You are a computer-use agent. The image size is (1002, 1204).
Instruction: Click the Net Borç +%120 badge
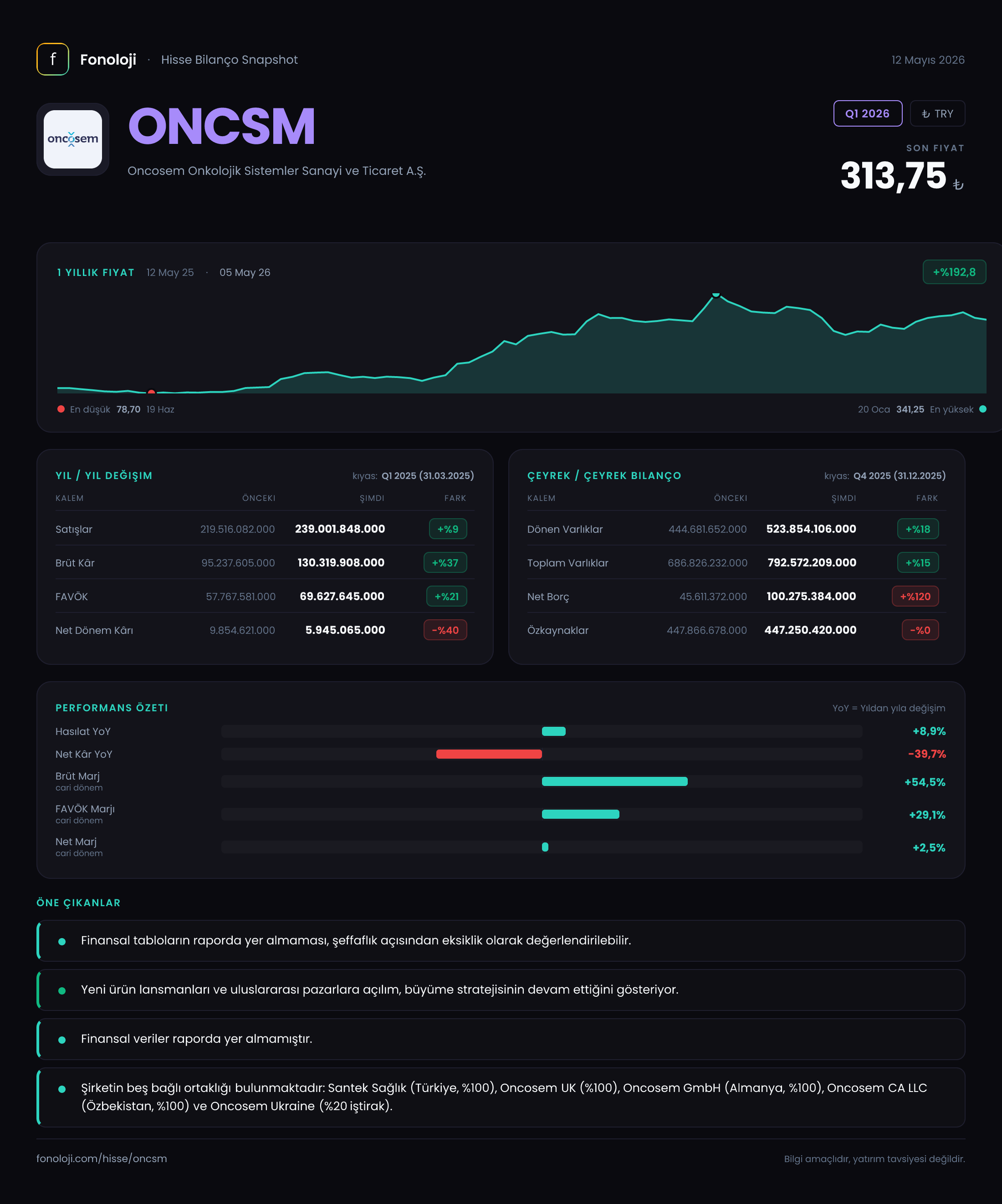click(x=915, y=596)
